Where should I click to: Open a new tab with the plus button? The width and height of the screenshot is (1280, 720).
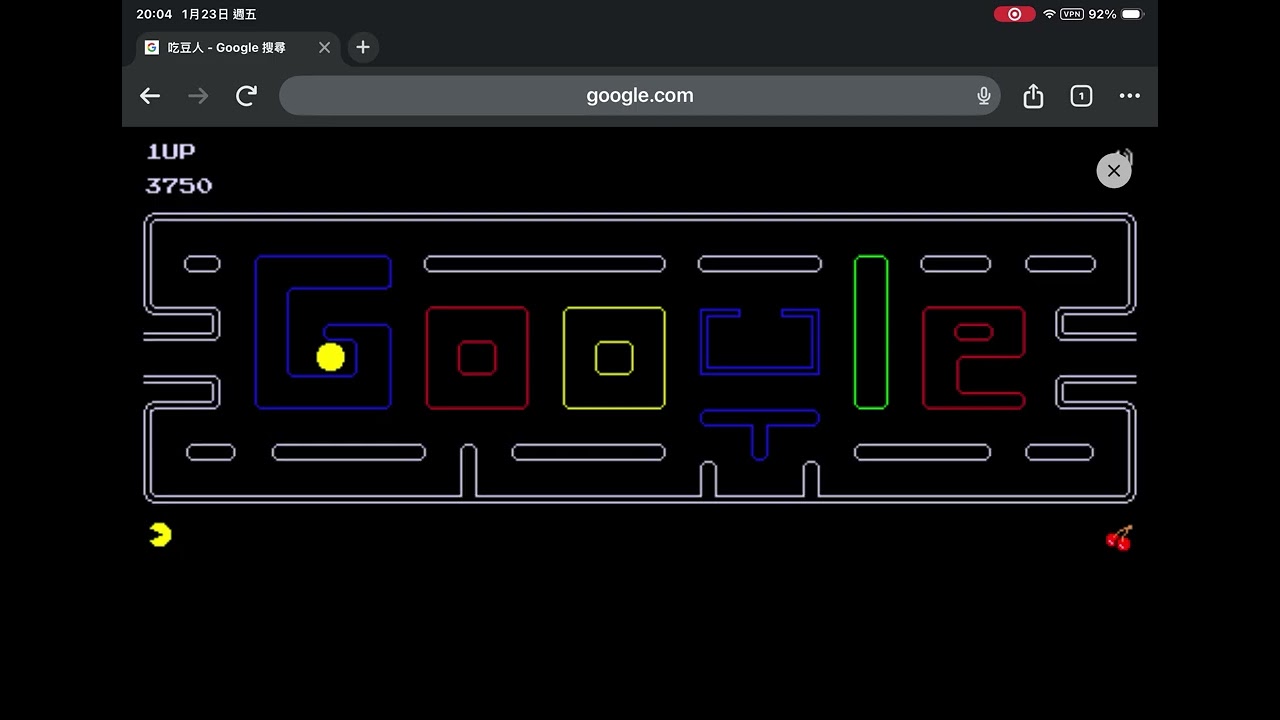pyautogui.click(x=363, y=47)
